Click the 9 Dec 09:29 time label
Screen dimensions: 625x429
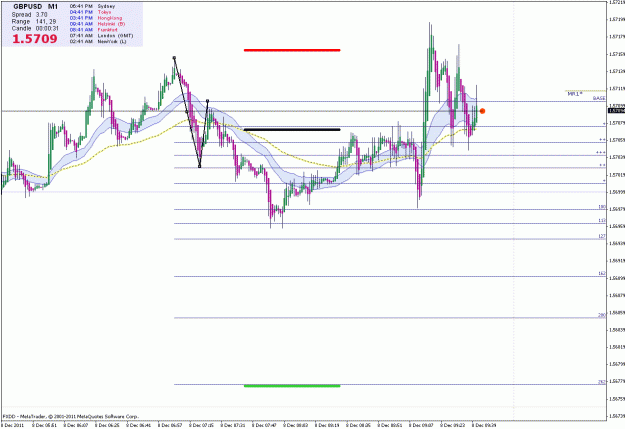coord(484,425)
